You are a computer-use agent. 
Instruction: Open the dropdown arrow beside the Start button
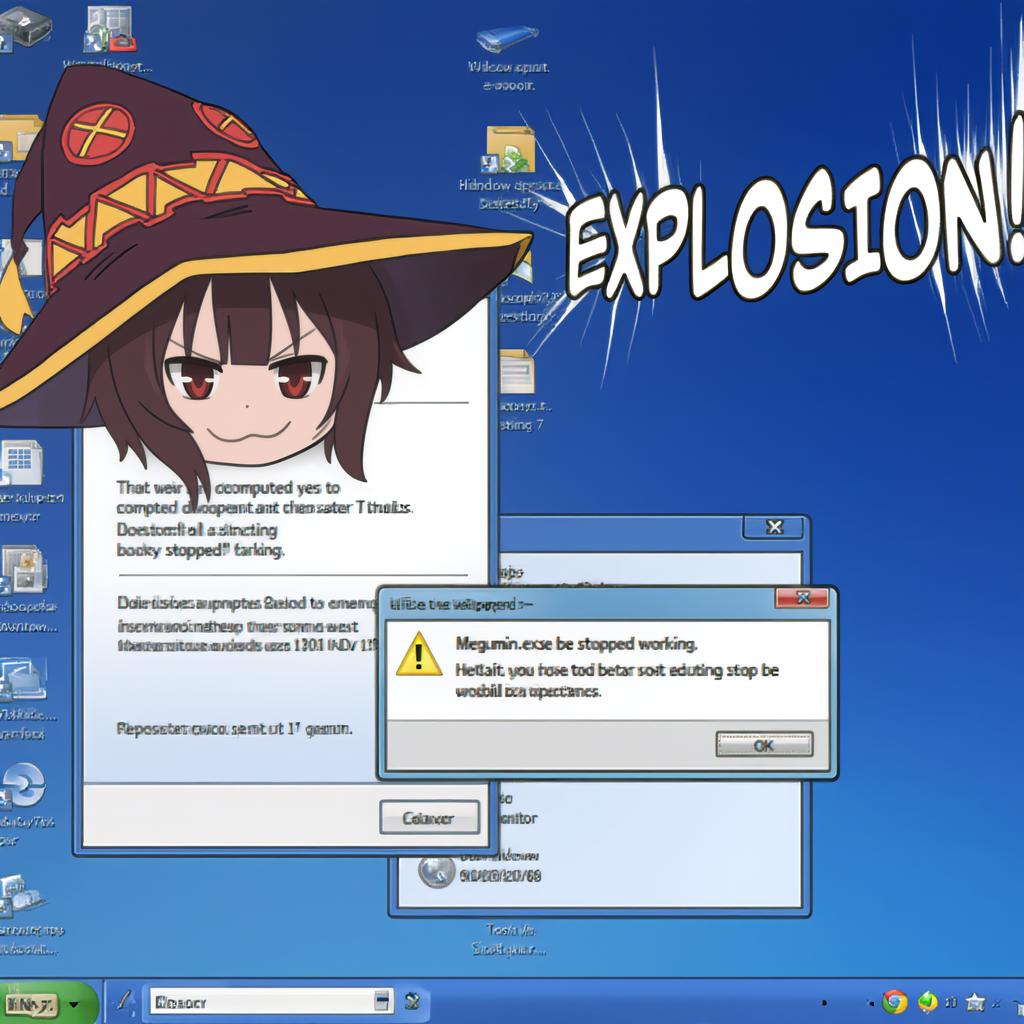pos(74,1004)
